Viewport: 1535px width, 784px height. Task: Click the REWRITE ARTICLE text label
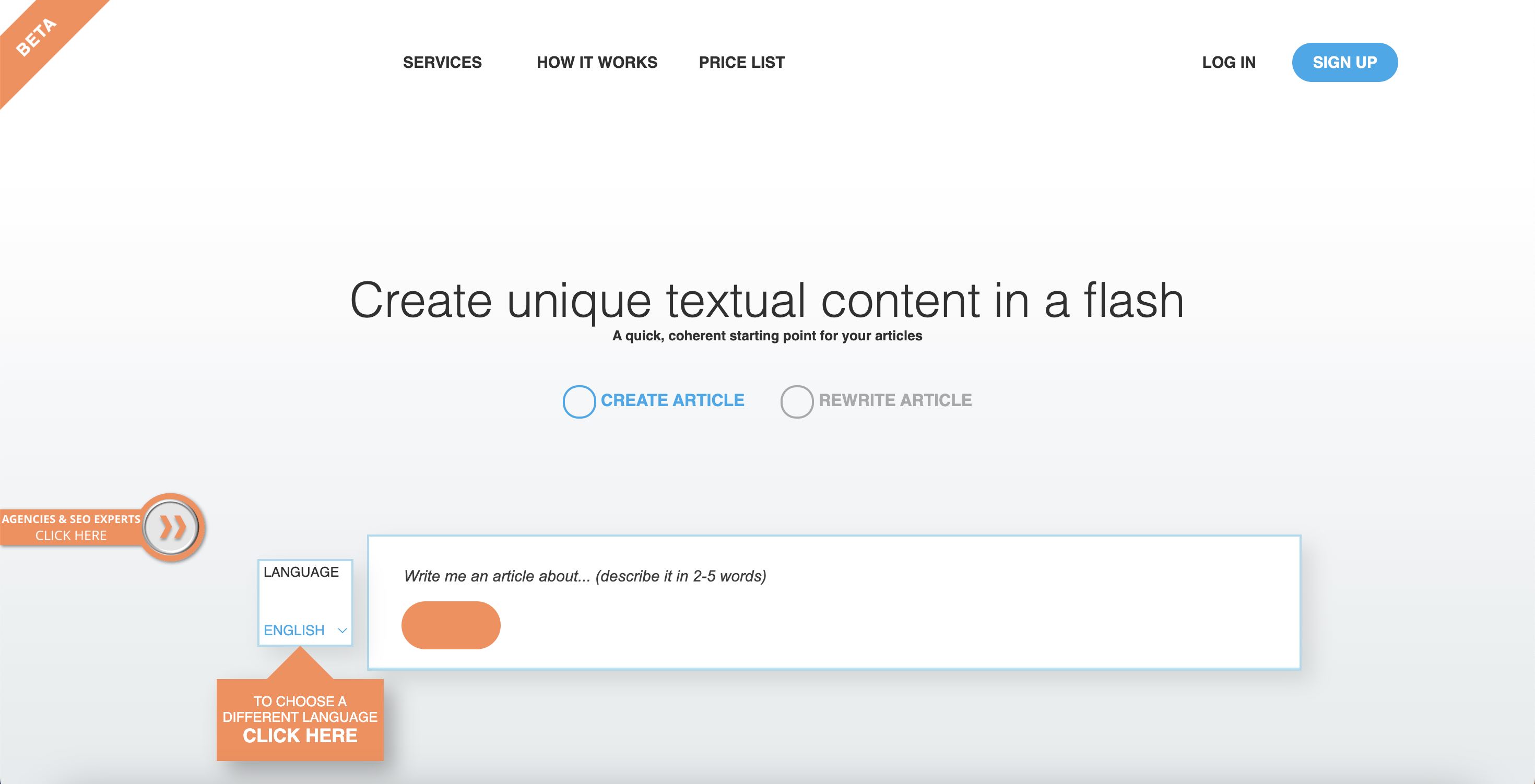pos(894,400)
